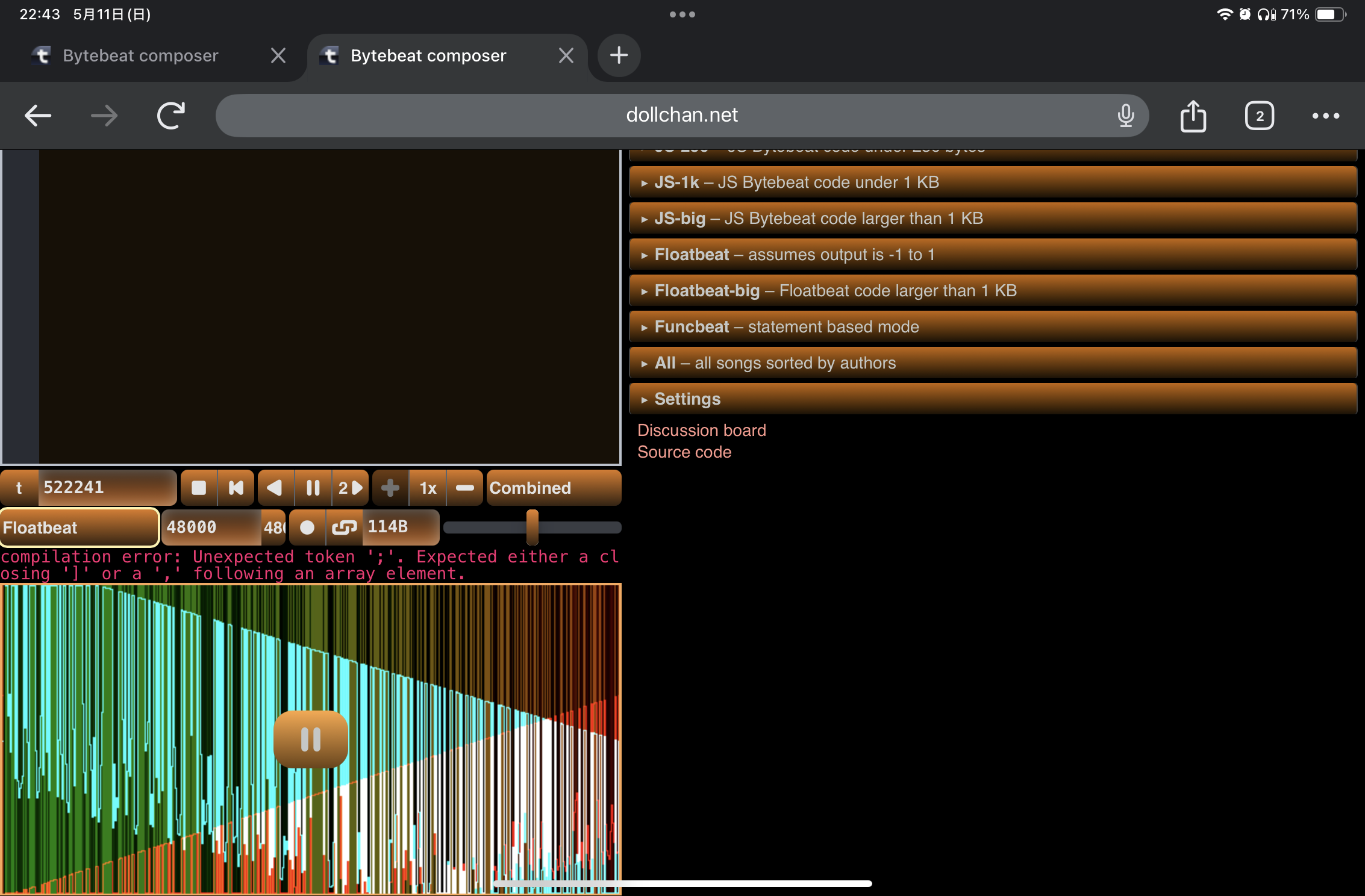Open a new tab with plus button
Screen dimensions: 1365x896
click(x=619, y=55)
